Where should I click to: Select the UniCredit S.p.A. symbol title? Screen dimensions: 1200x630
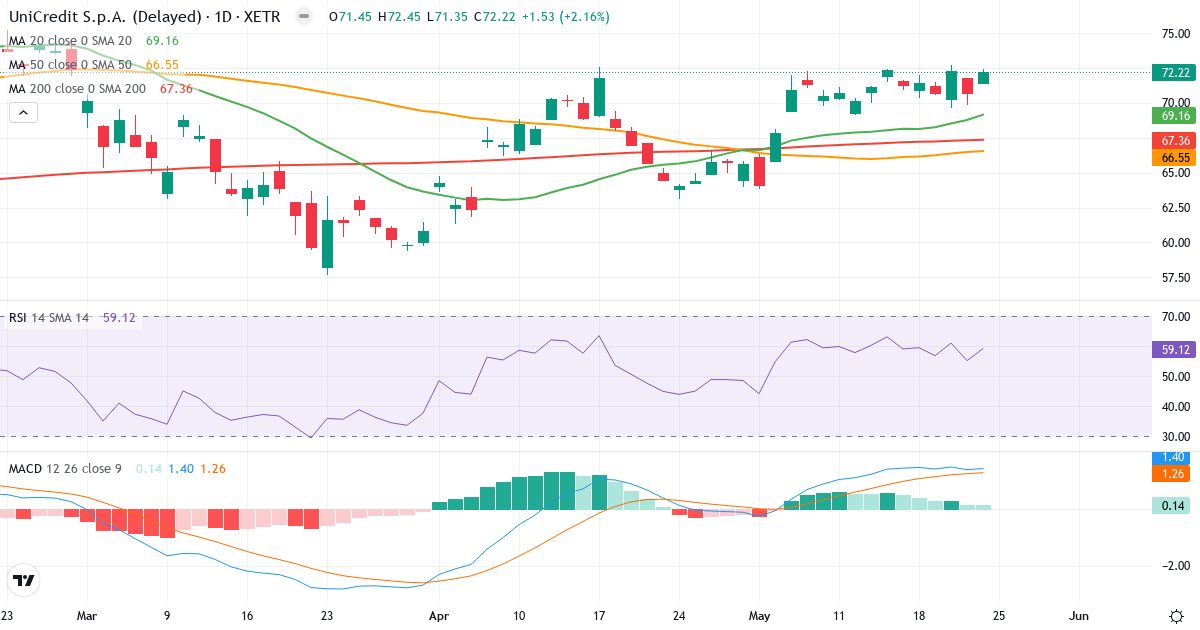pyautogui.click(x=145, y=17)
